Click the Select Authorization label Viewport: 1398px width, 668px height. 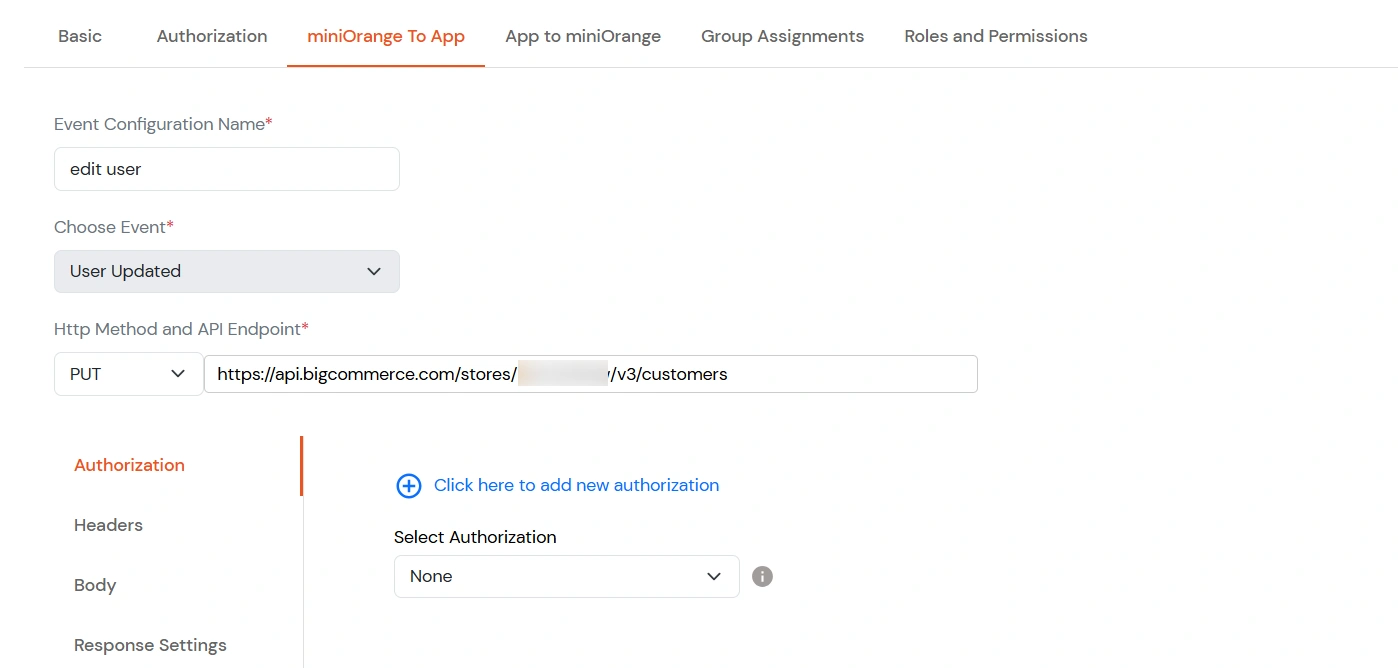coord(475,537)
